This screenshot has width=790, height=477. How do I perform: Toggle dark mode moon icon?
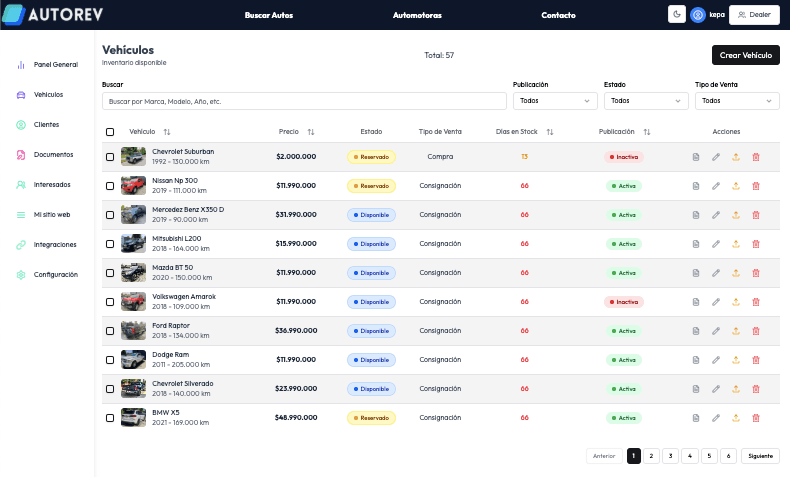pyautogui.click(x=677, y=14)
